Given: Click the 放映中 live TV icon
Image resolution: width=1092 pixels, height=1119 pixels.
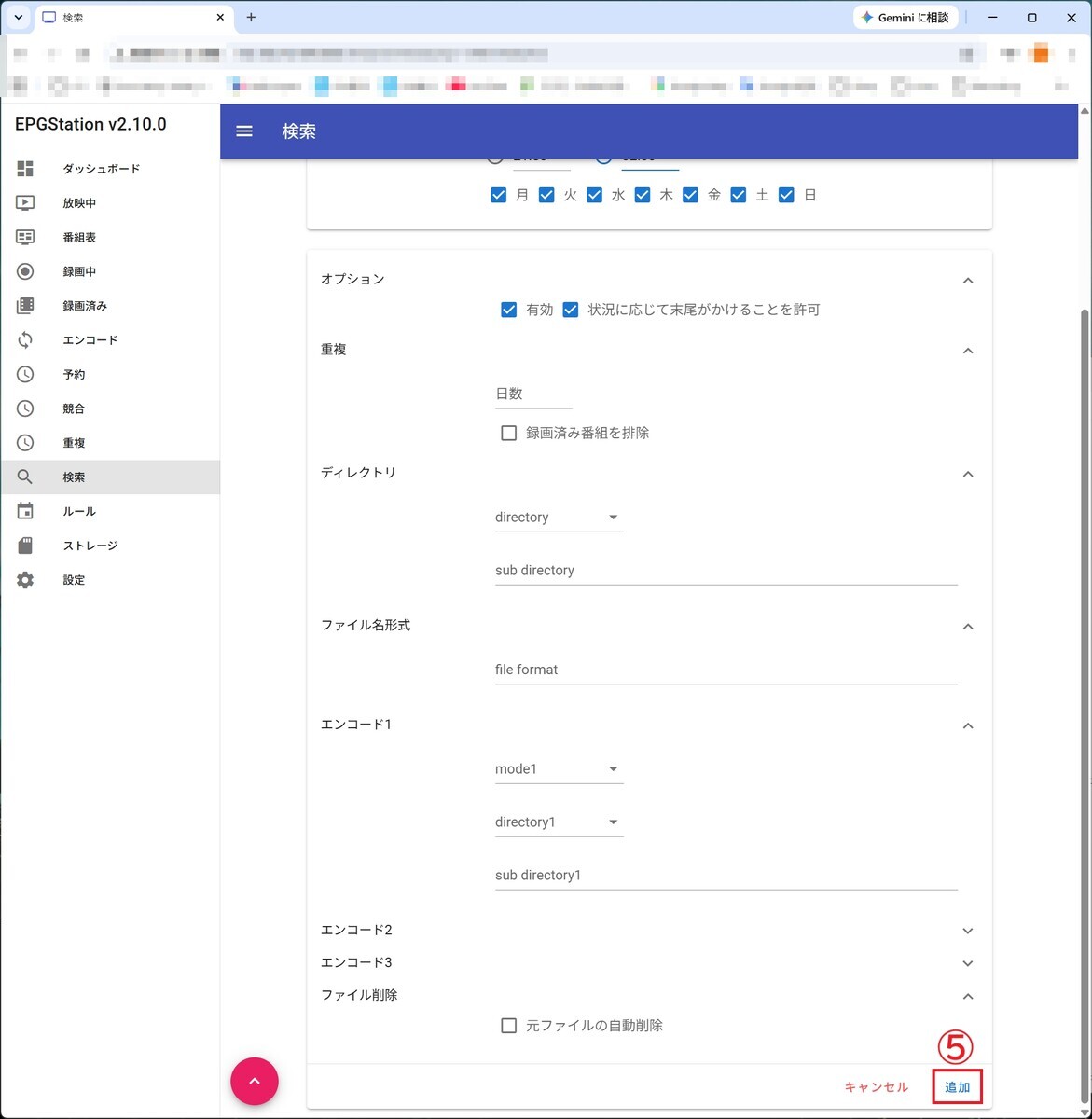Looking at the screenshot, I should coord(25,203).
